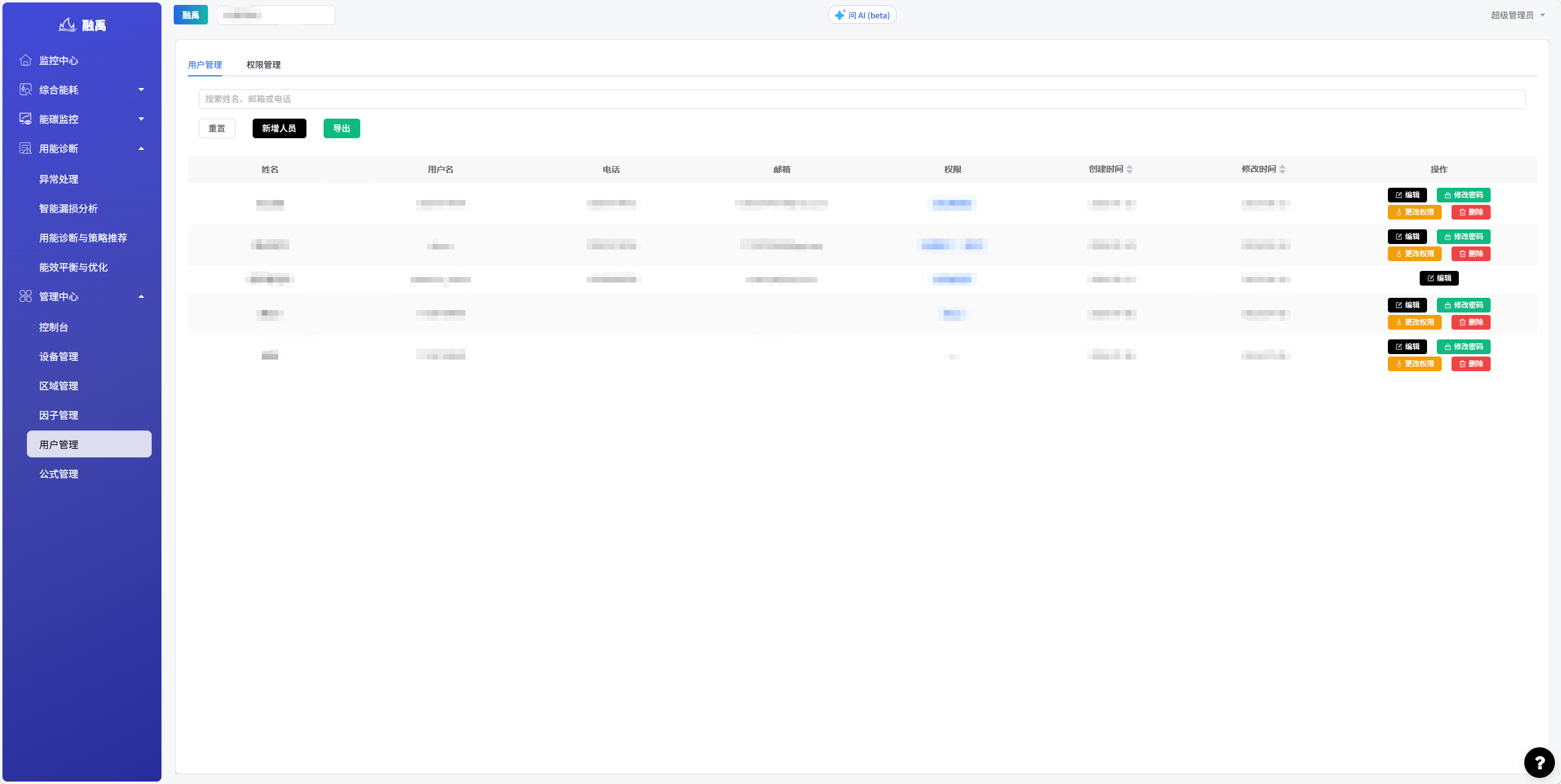Screen dimensions: 1561x784
Task: Collapse the 用能诊断 menu arrow
Action: pyautogui.click(x=141, y=149)
